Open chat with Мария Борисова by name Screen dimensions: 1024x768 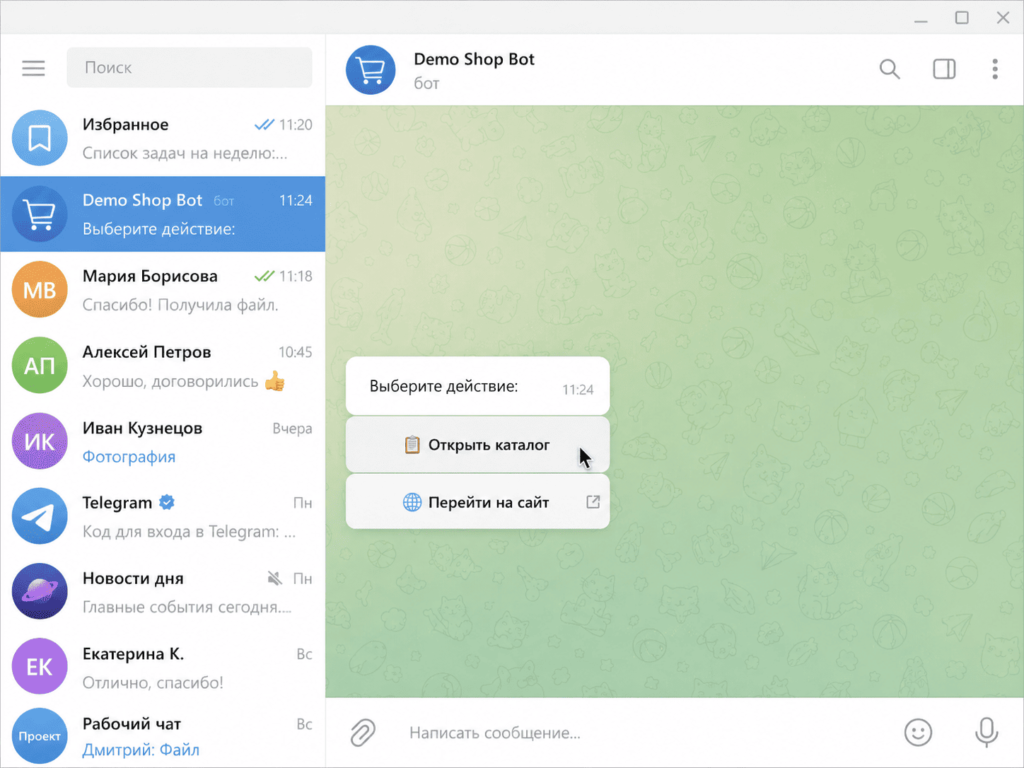point(150,276)
